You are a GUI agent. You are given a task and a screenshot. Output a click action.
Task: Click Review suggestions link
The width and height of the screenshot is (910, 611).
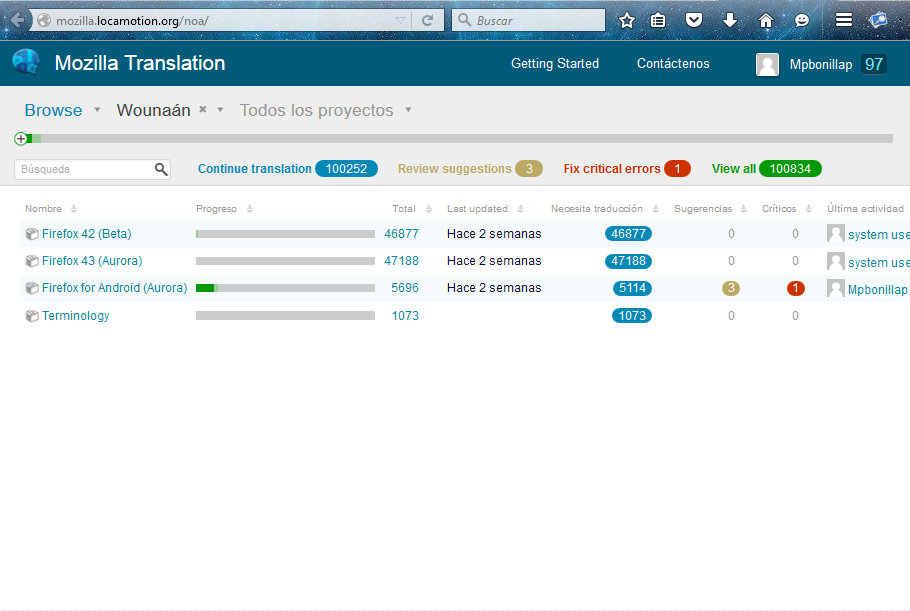click(454, 169)
